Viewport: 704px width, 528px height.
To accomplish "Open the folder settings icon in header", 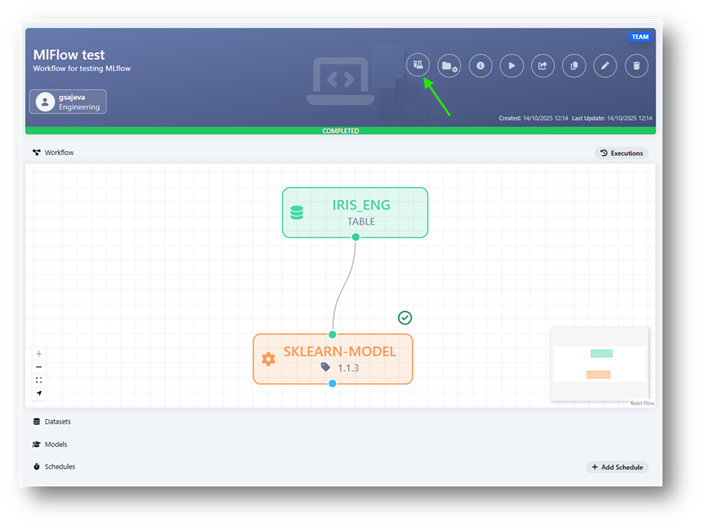I will click(x=449, y=66).
